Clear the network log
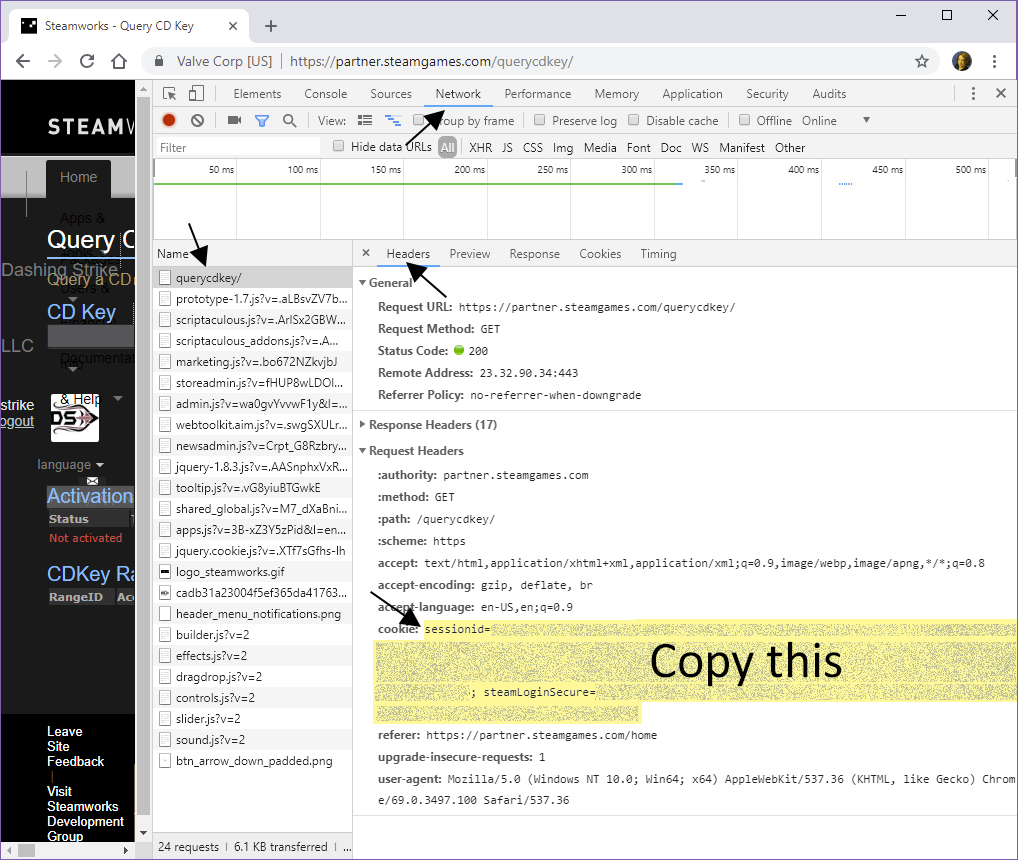 click(x=197, y=120)
